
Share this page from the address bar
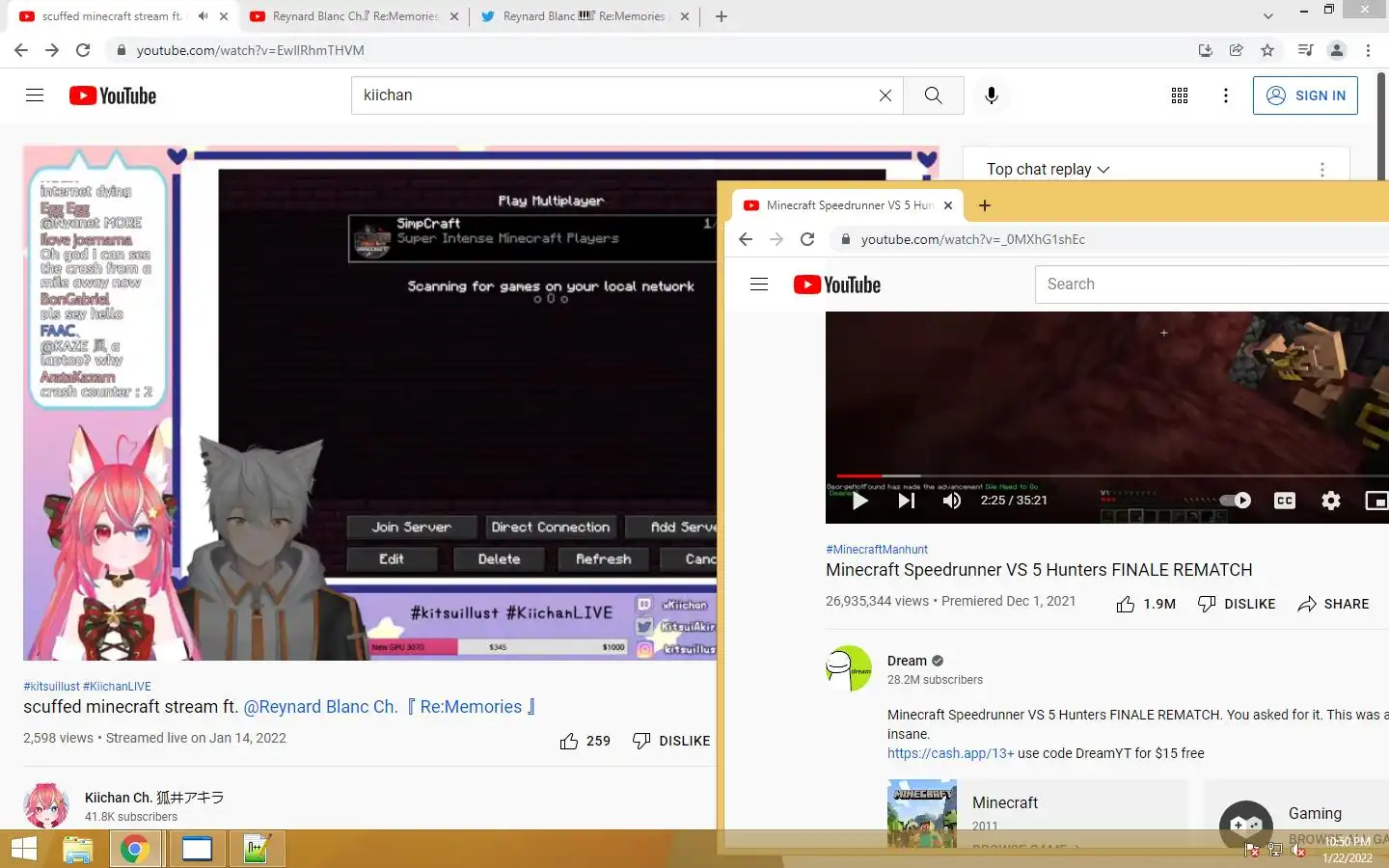pyautogui.click(x=1237, y=50)
